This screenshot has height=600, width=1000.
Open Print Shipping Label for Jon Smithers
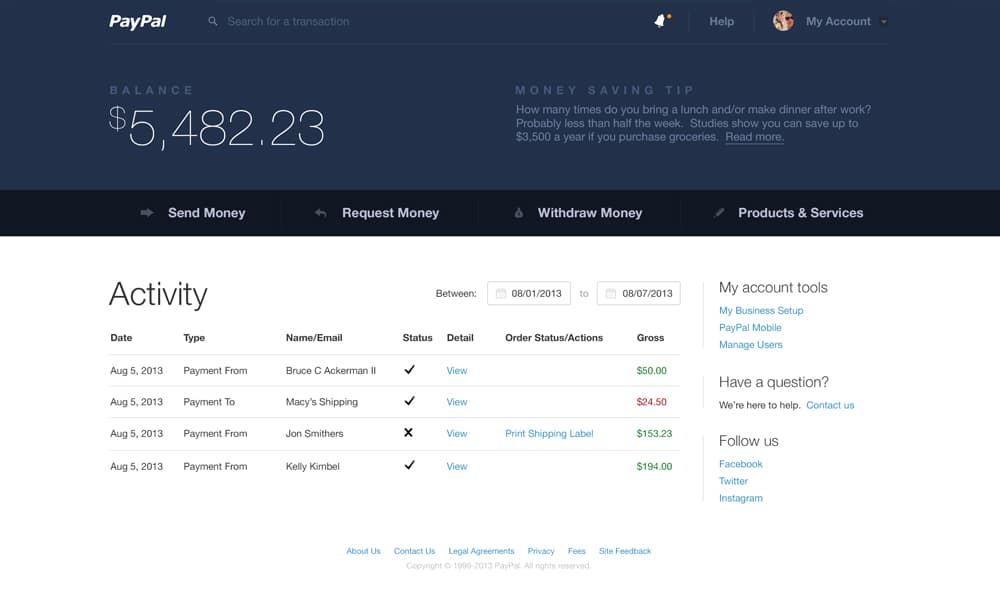tap(551, 433)
